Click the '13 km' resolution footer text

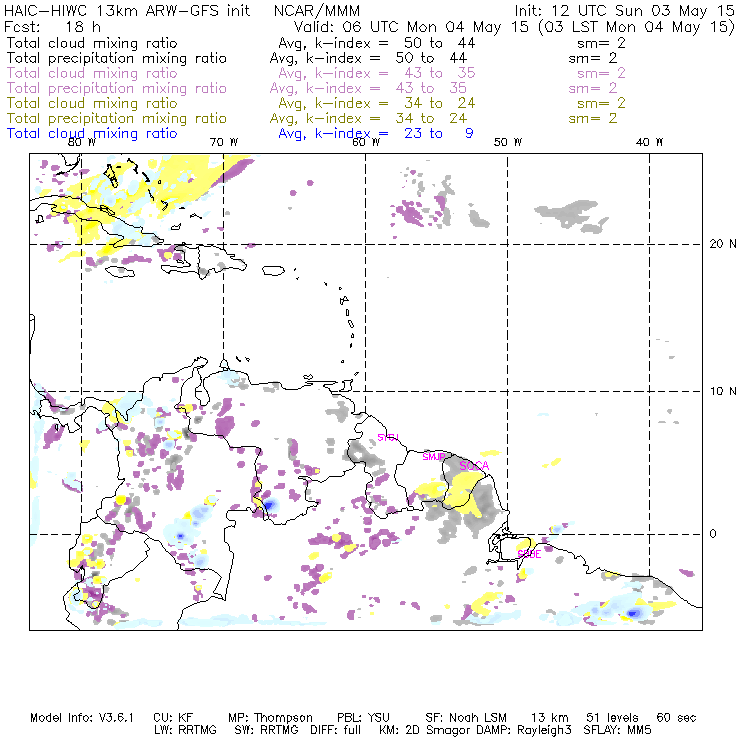click(550, 718)
